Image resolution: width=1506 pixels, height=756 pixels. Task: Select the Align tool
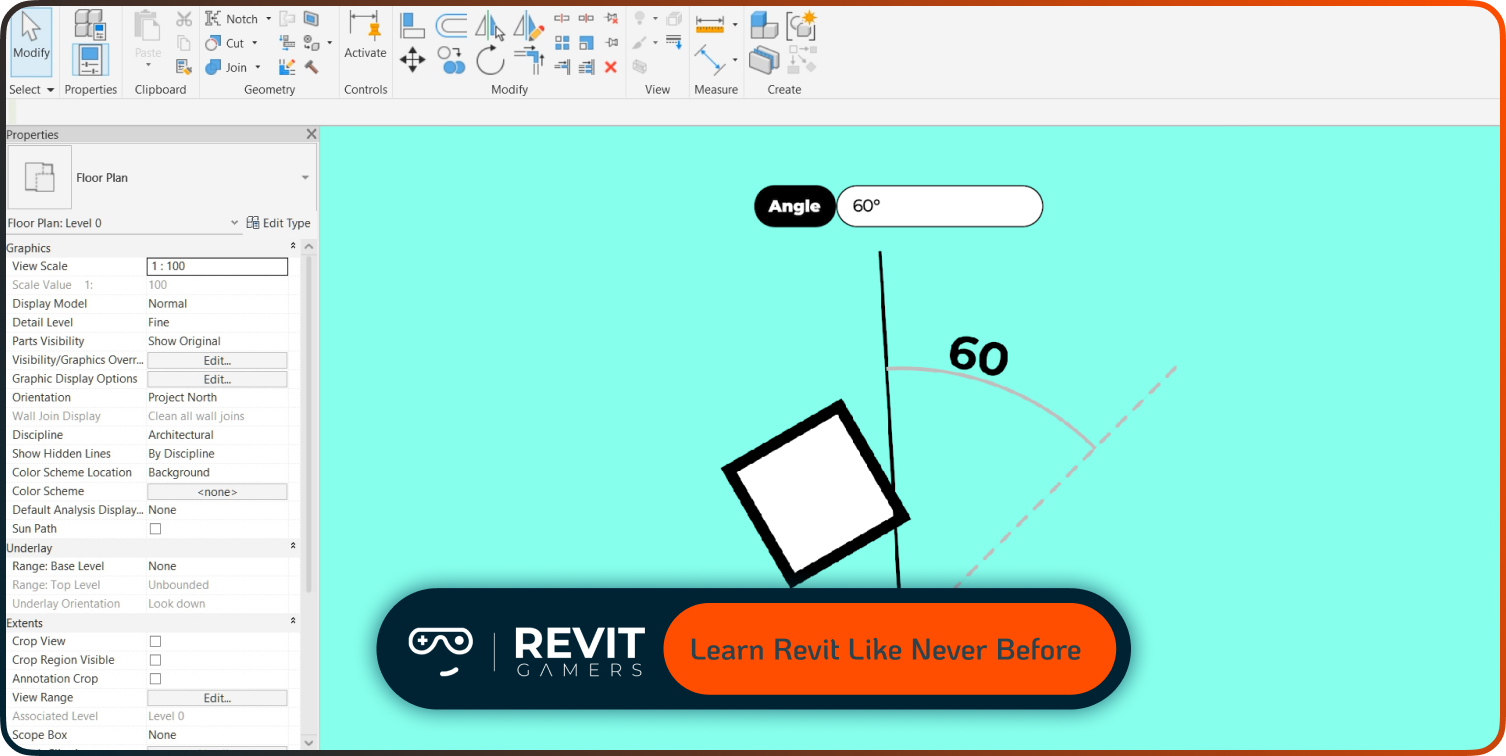coord(412,25)
